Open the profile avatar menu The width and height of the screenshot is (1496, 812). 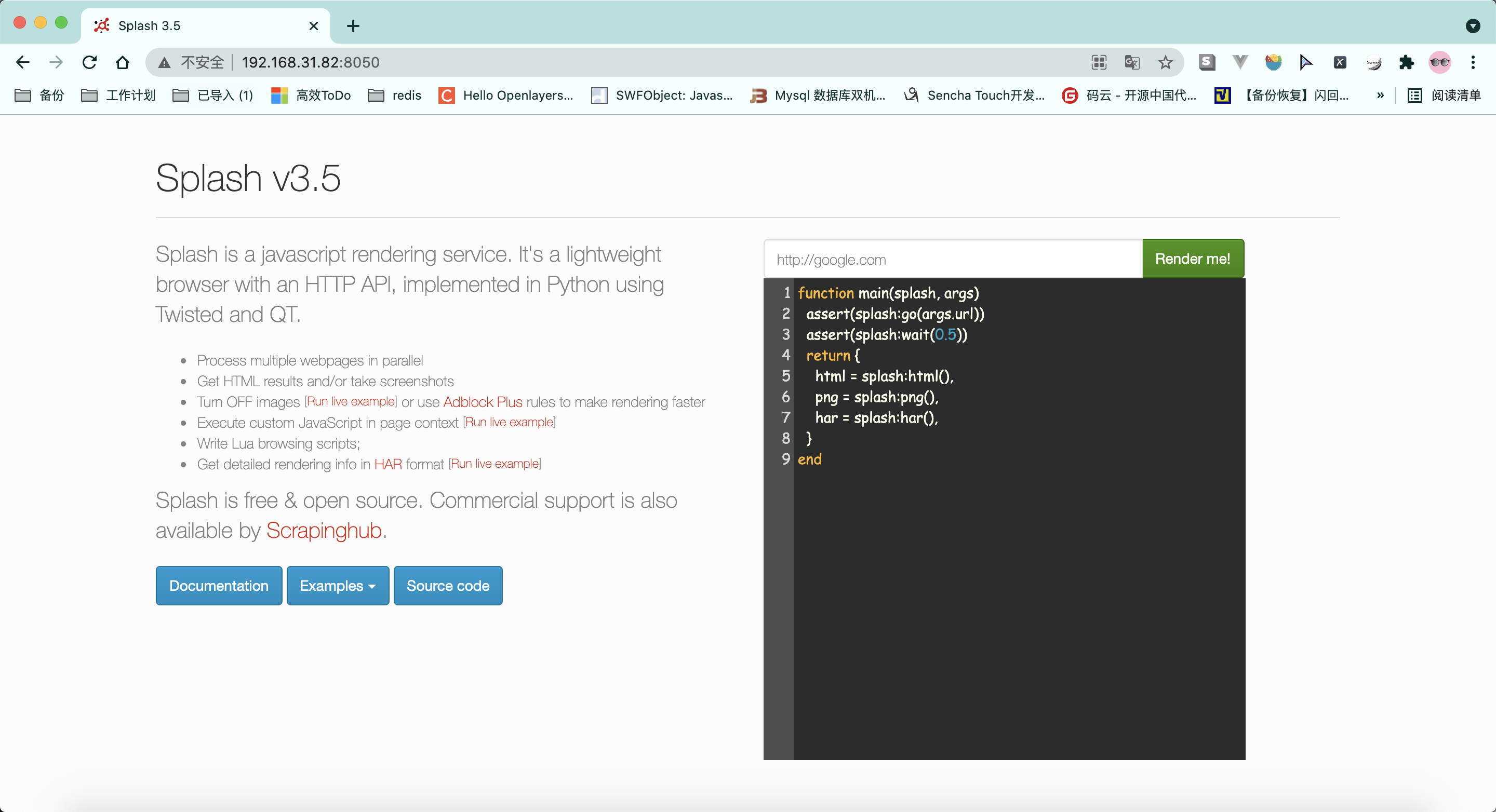coord(1440,62)
